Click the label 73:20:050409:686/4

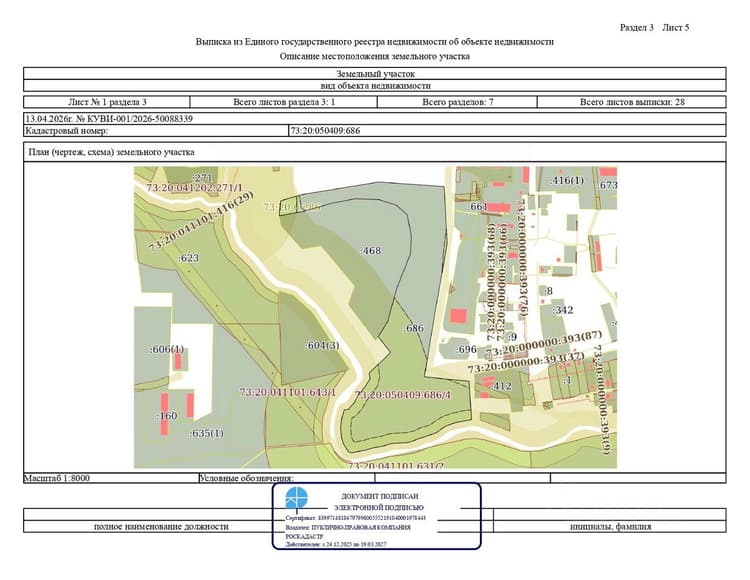pyautogui.click(x=402, y=395)
